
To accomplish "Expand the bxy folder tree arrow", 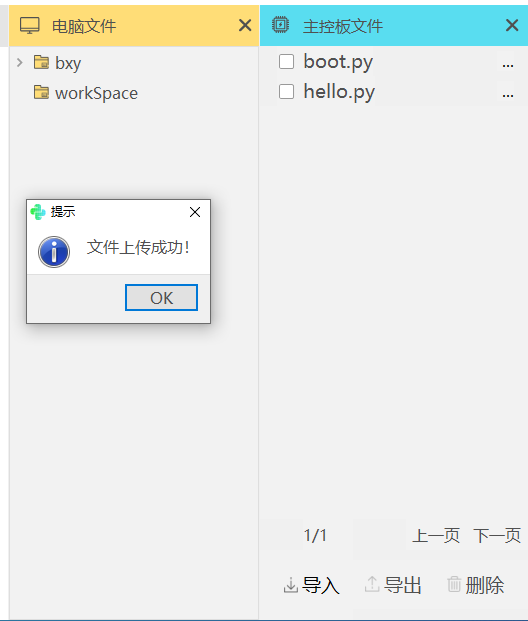I will (19, 62).
